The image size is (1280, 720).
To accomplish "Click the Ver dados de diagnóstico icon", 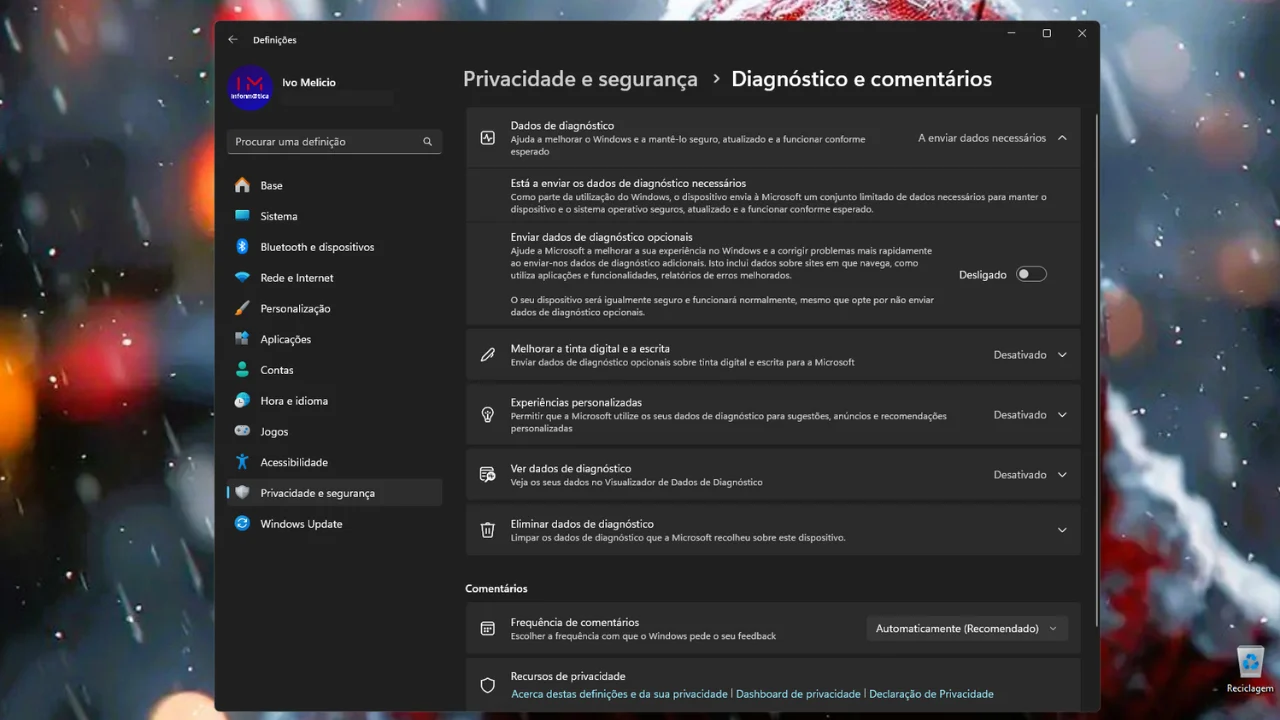I will point(488,475).
